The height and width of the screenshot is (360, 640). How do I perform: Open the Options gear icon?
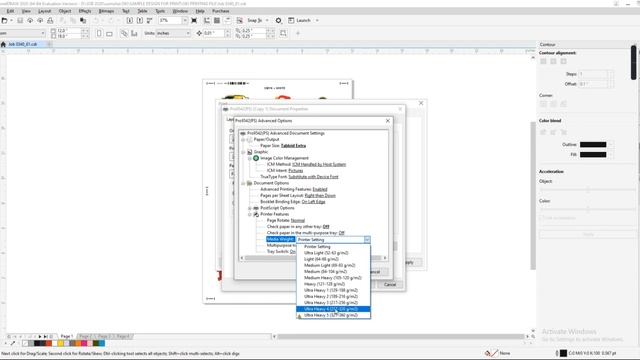click(278, 20)
